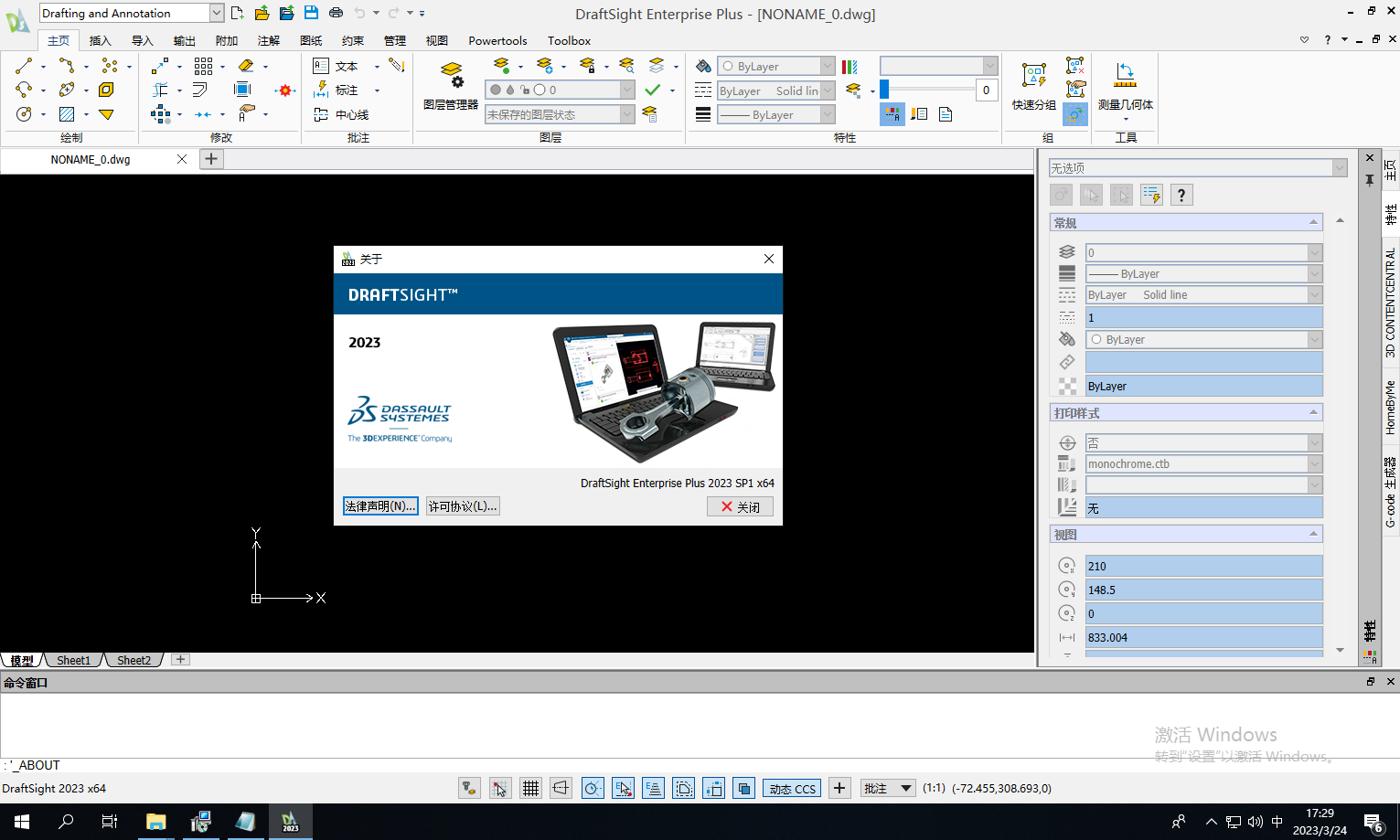Screen dimensions: 1400x840
Task: Switch to the Powertools ribbon tab
Action: pos(497,40)
